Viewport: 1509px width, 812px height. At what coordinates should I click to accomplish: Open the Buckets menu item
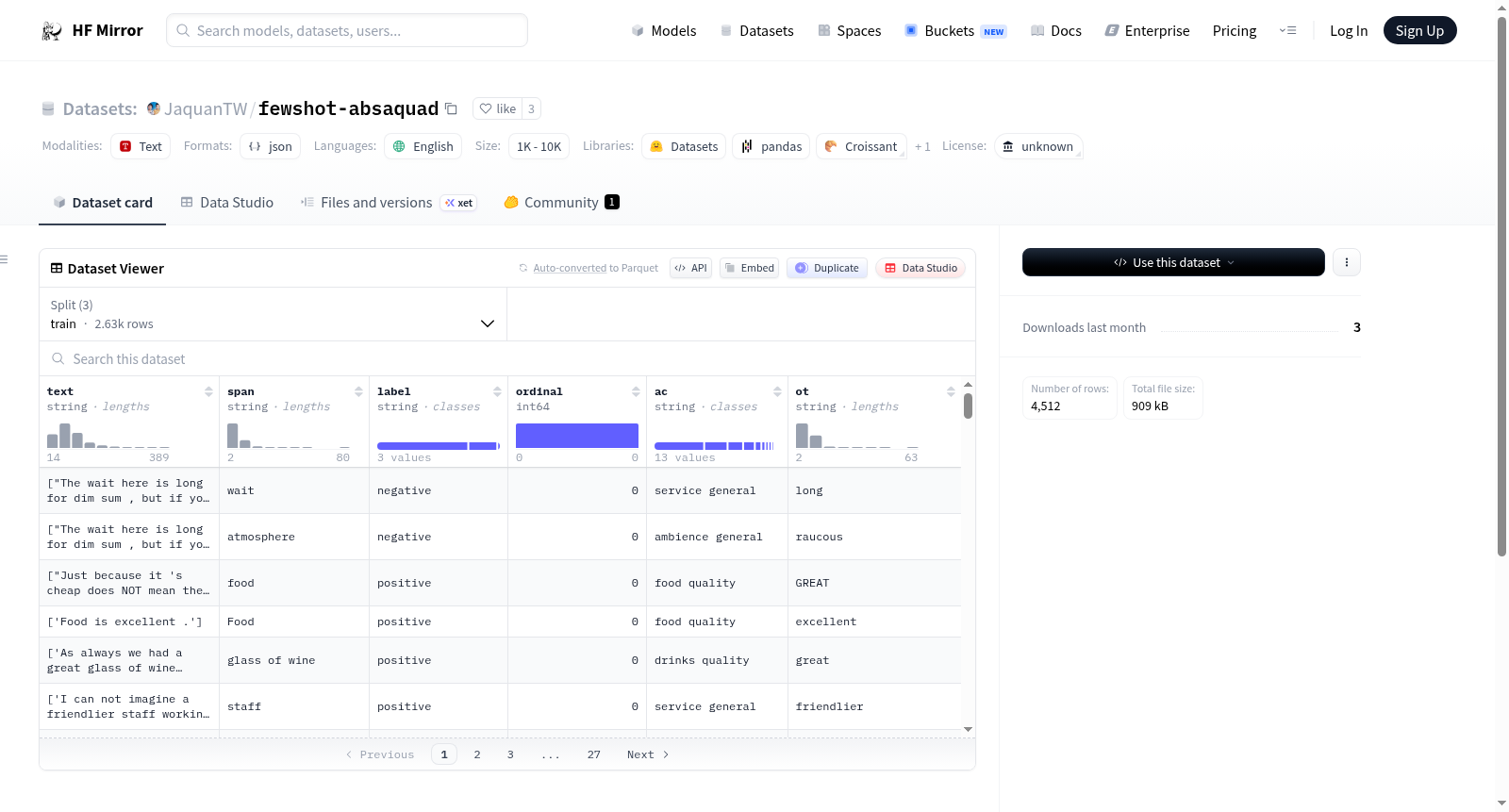click(x=955, y=30)
